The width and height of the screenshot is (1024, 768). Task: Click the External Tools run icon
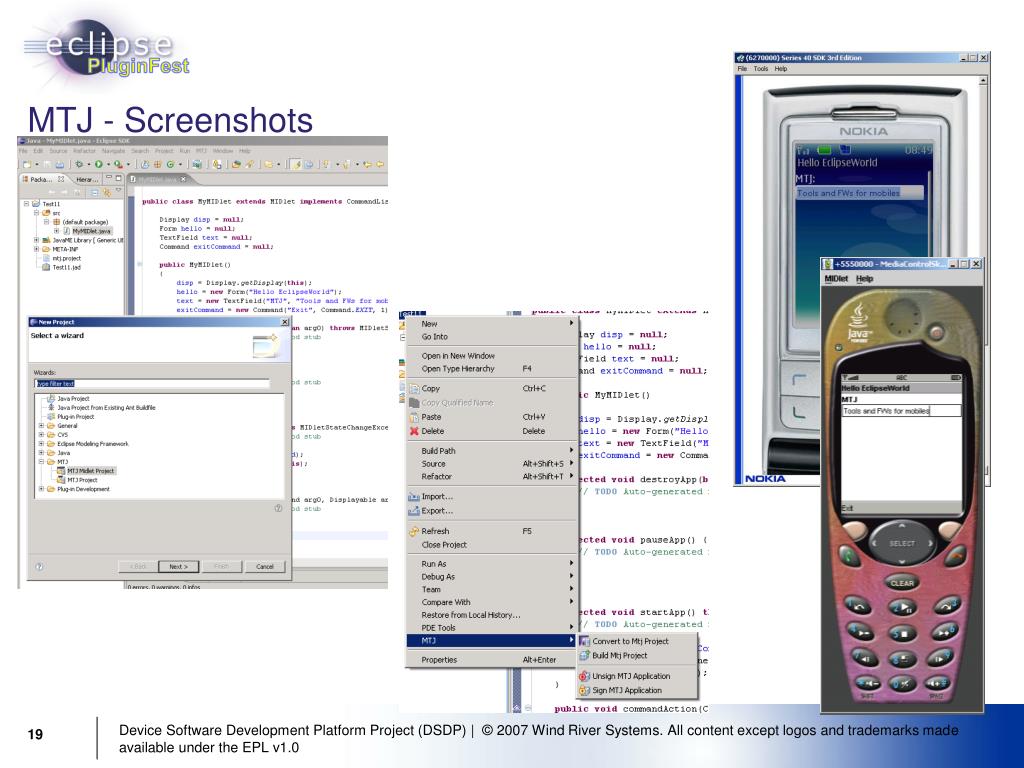tap(118, 165)
